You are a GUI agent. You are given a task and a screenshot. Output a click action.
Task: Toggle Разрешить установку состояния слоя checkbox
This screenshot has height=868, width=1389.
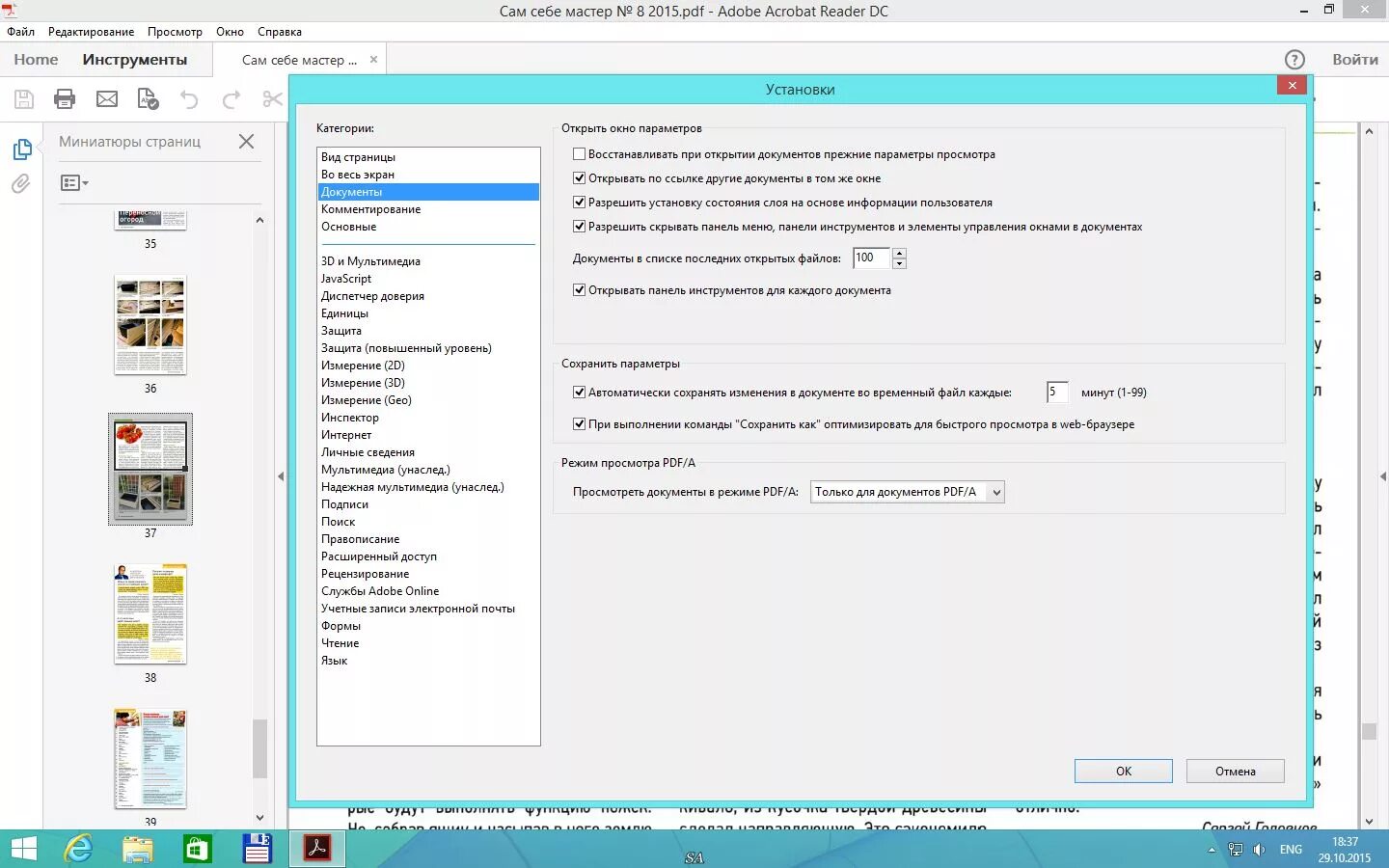pos(580,203)
